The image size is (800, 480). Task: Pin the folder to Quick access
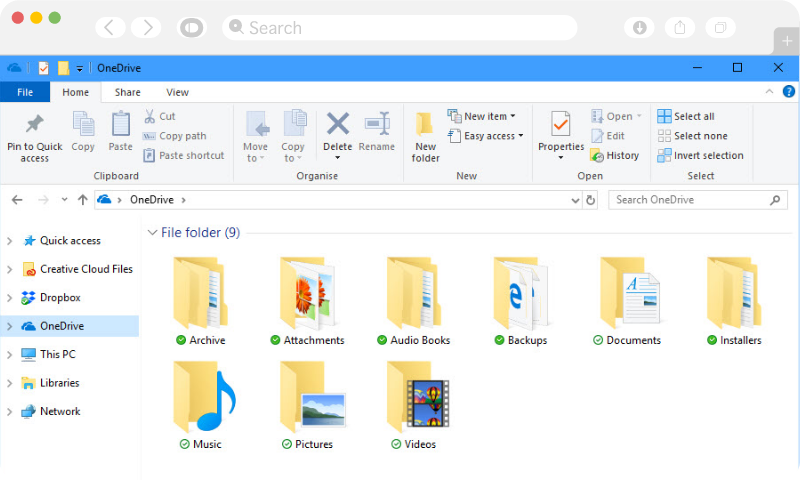tap(35, 138)
